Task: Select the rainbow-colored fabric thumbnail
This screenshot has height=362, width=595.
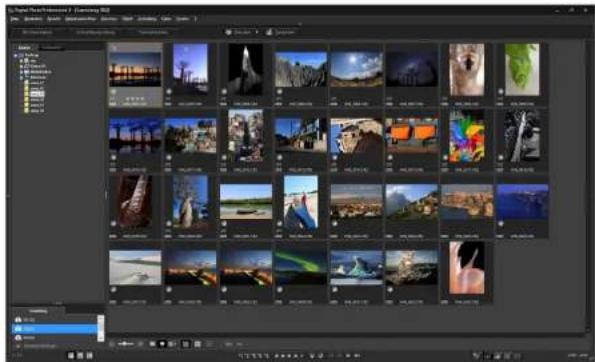Action: coord(467,135)
